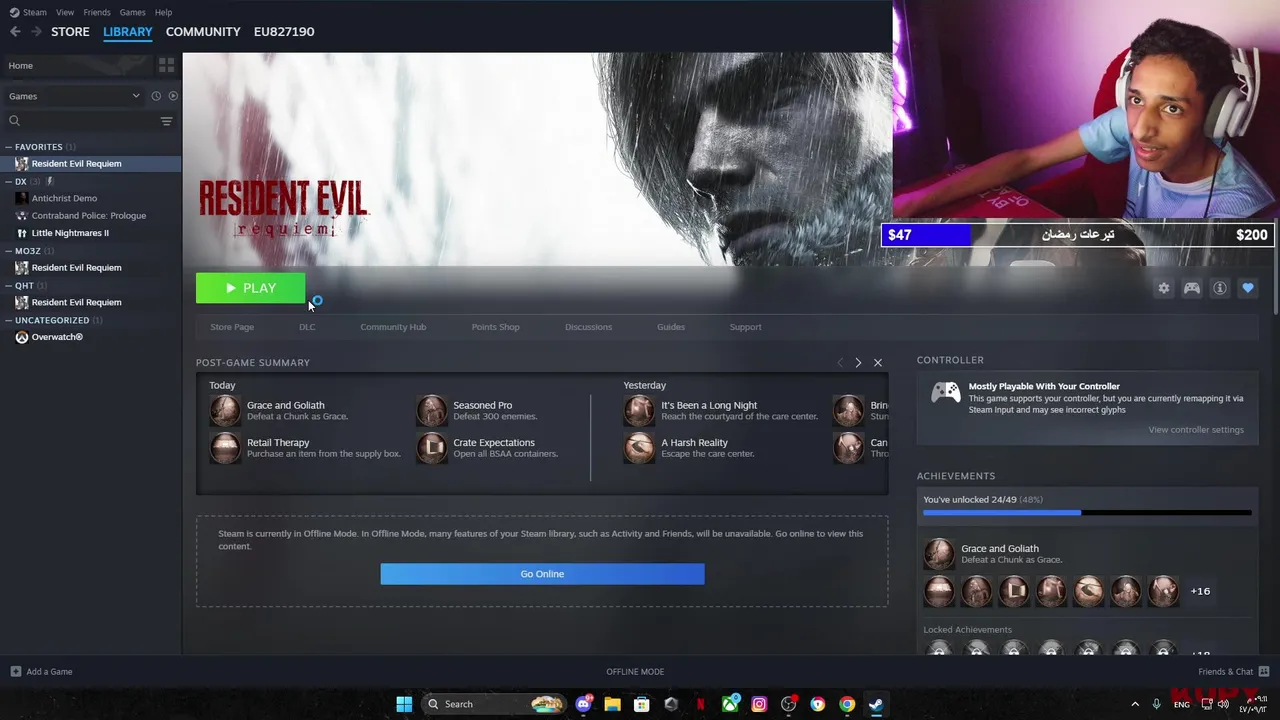
Task: Open the Discussions link
Action: (x=588, y=327)
